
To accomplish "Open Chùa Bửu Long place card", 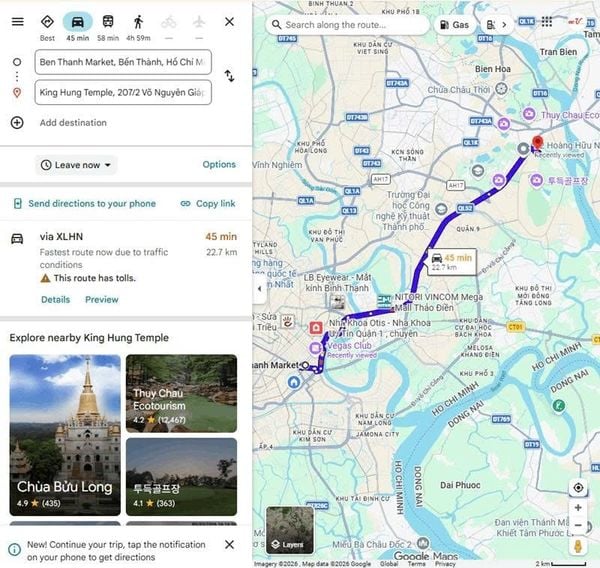I will [65, 435].
